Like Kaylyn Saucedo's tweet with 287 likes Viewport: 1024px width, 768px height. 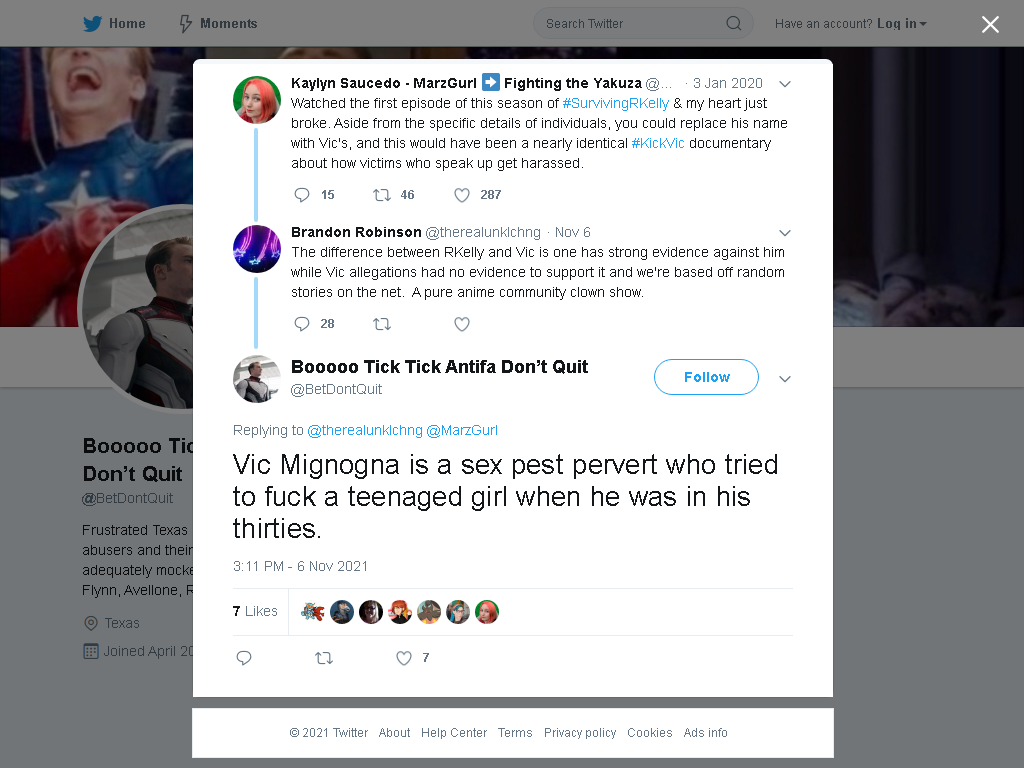[462, 195]
